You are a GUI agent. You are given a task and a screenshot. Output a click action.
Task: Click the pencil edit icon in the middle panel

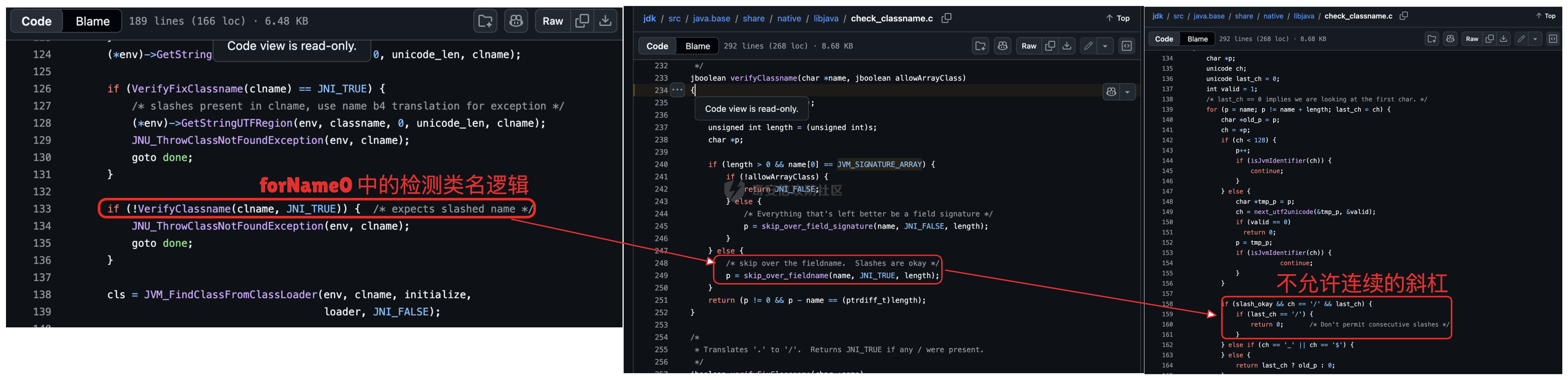pos(1088,46)
